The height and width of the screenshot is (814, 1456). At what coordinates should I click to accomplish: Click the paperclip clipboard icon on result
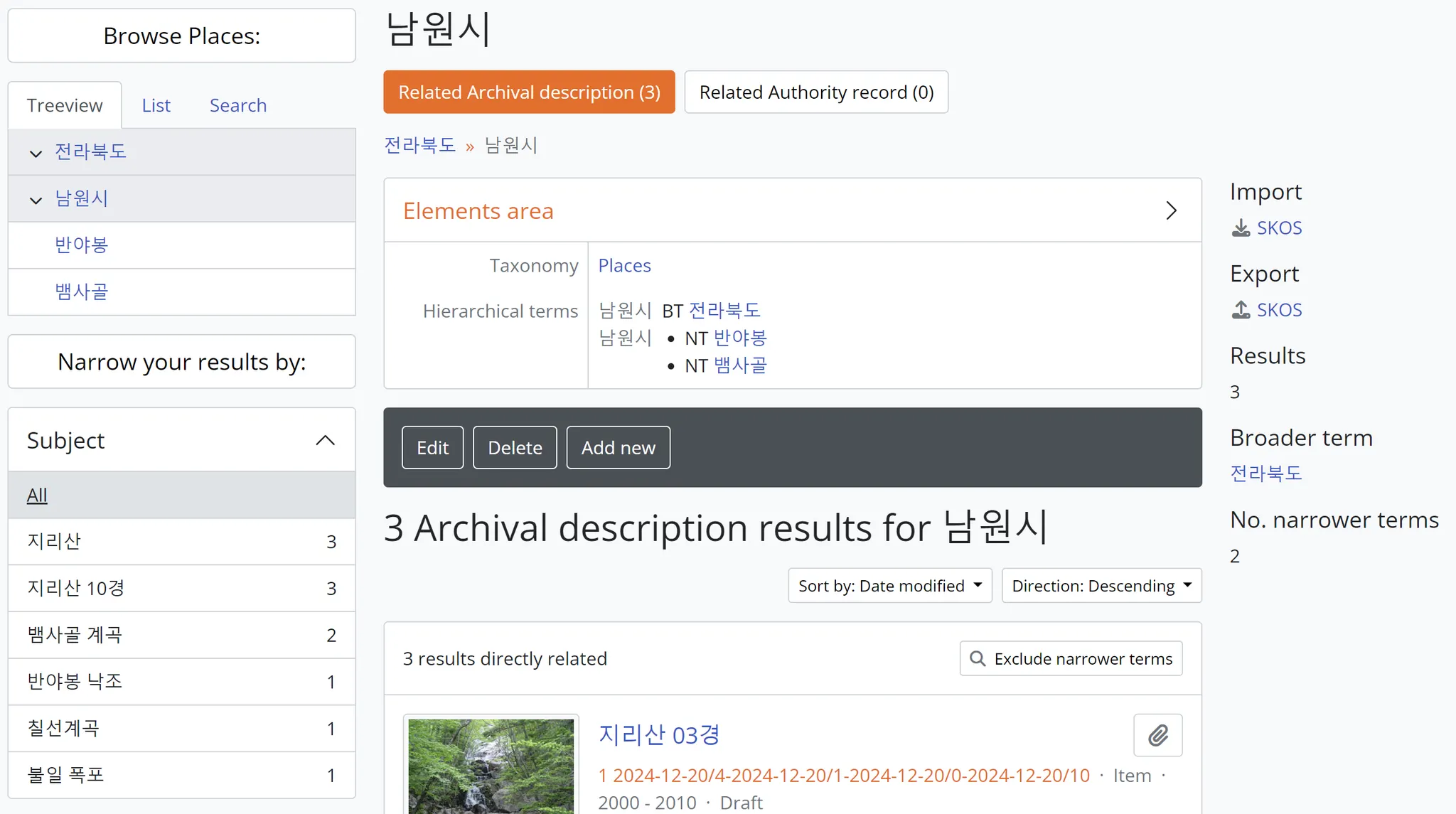[x=1157, y=735]
